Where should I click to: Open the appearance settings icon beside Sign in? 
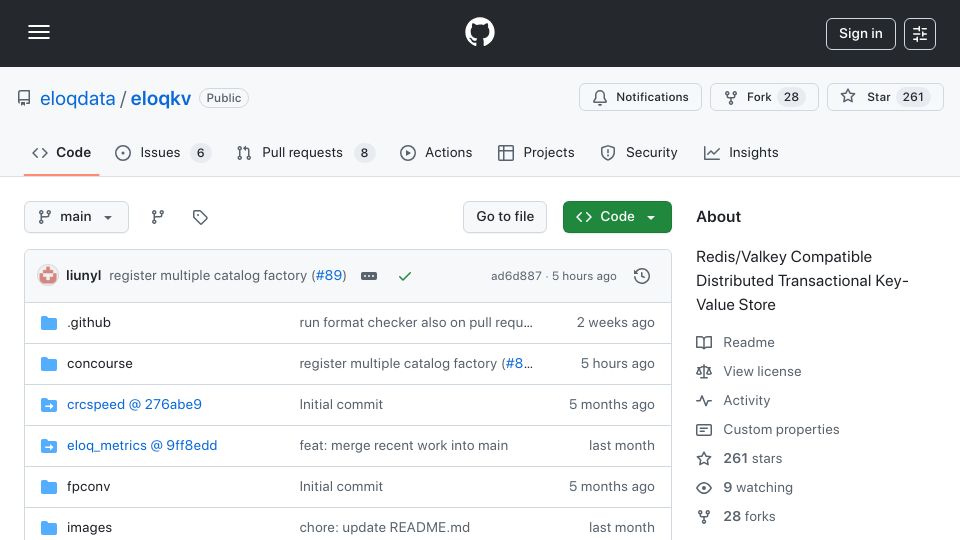click(x=920, y=34)
